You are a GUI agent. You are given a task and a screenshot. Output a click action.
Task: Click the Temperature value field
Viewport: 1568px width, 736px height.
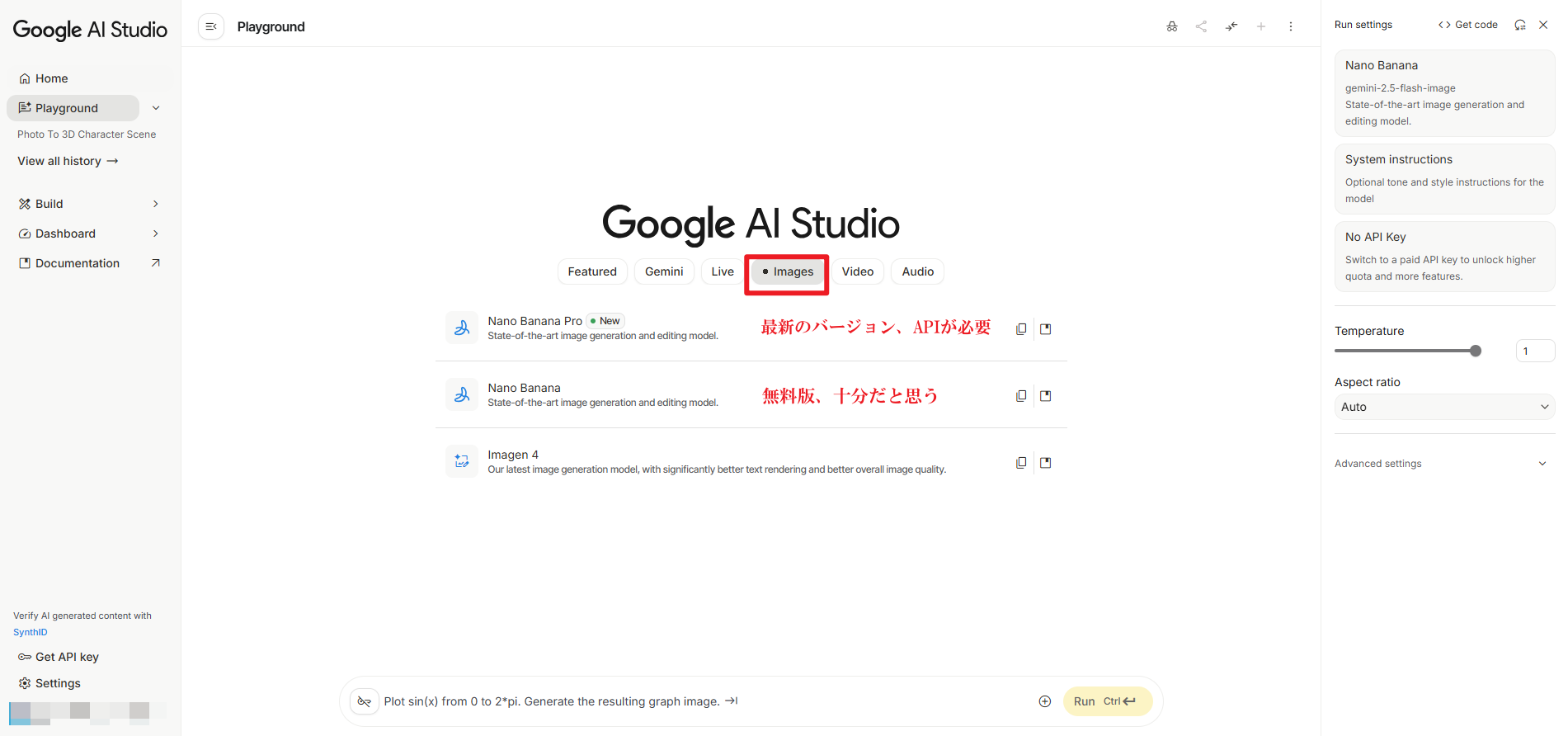point(1535,351)
